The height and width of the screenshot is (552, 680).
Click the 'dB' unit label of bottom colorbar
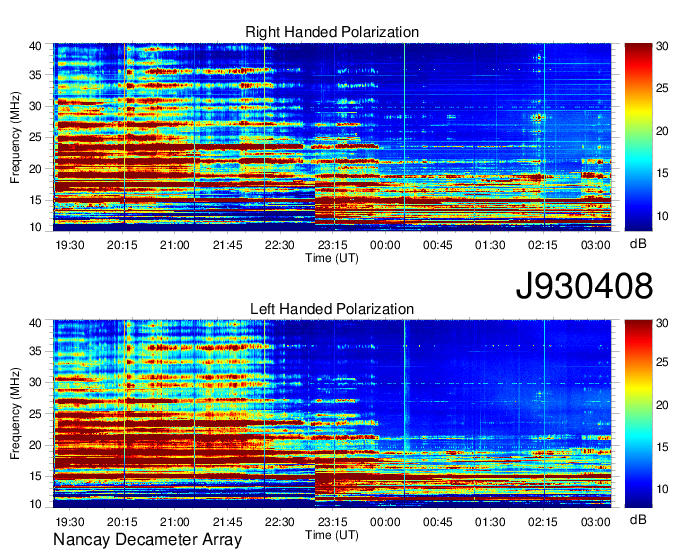(x=638, y=519)
